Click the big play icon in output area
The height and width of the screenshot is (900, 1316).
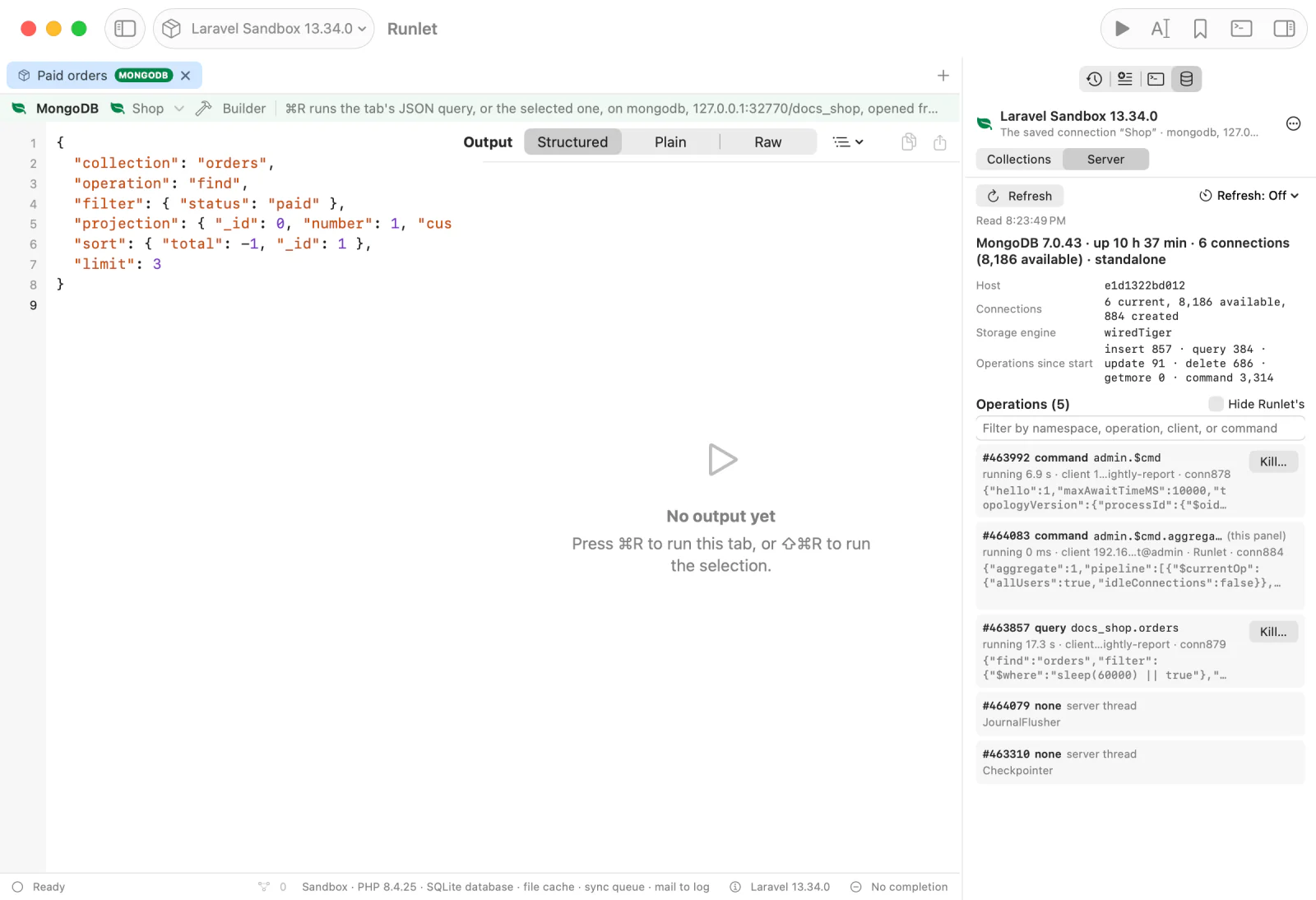(x=722, y=460)
